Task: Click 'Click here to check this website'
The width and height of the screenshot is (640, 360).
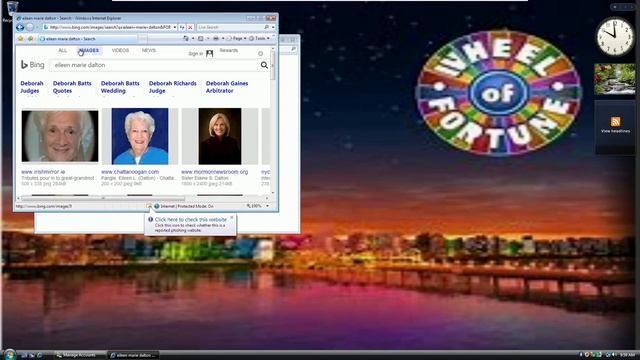Action: click(191, 220)
